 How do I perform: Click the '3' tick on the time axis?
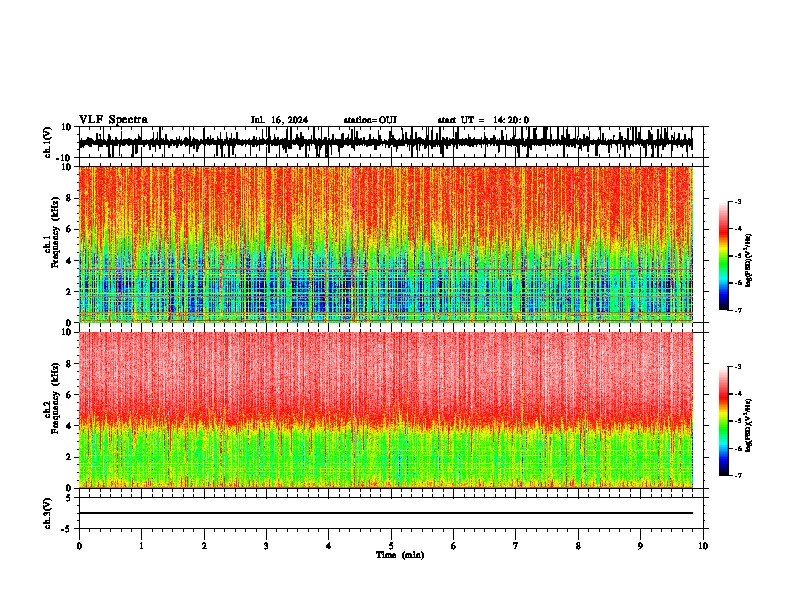[266, 546]
